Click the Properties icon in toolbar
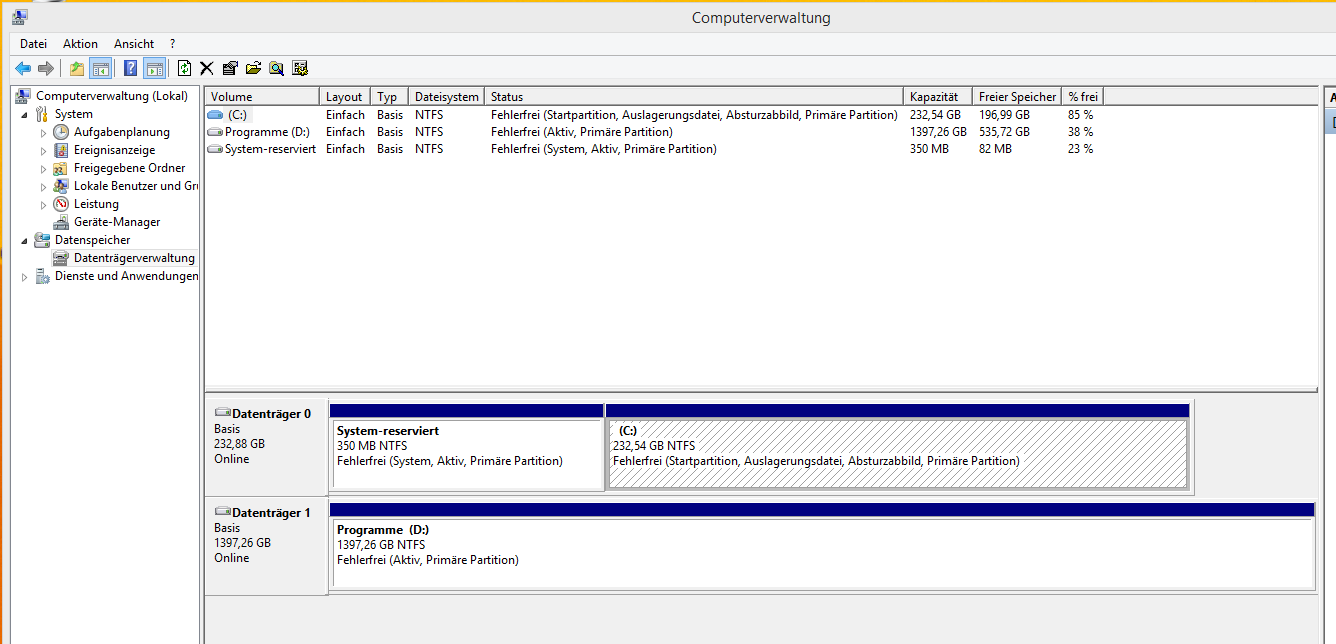1336x644 pixels. pyautogui.click(x=230, y=68)
